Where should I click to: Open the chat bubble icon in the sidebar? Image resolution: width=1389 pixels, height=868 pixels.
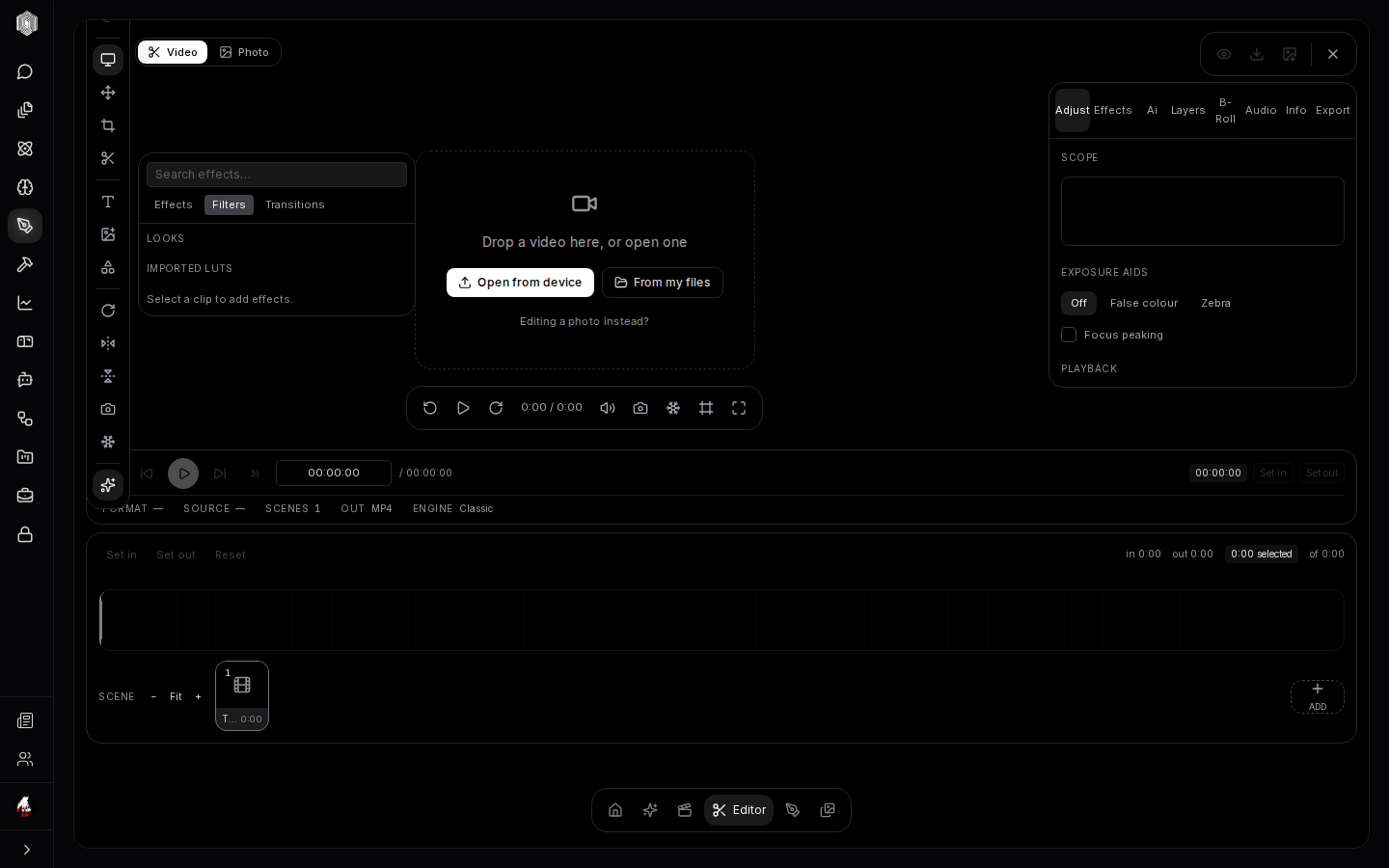pos(25,71)
